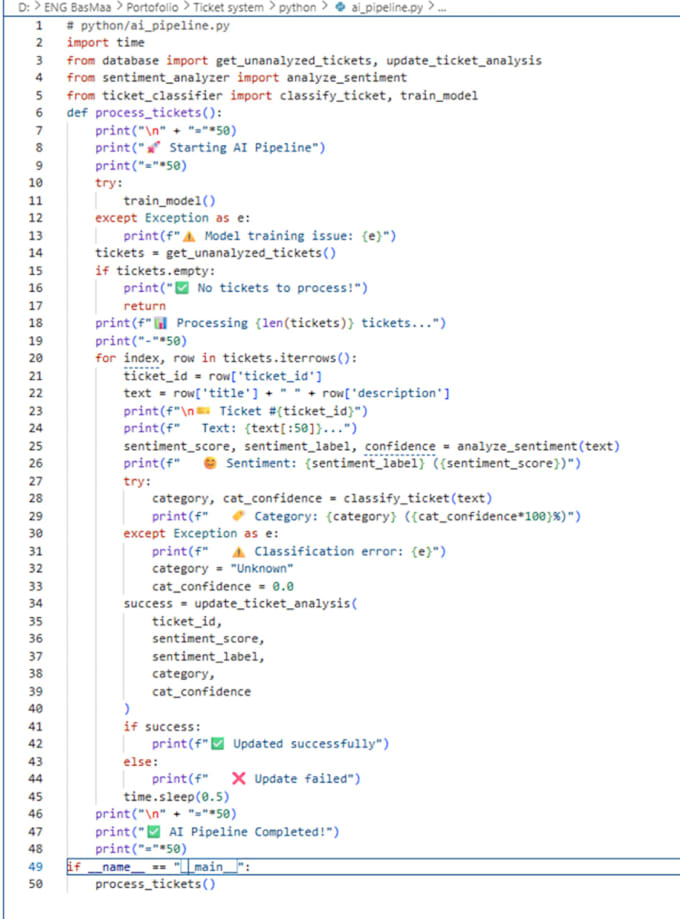
Task: Click the 'D:' drive breadcrumb
Action: click(x=24, y=8)
